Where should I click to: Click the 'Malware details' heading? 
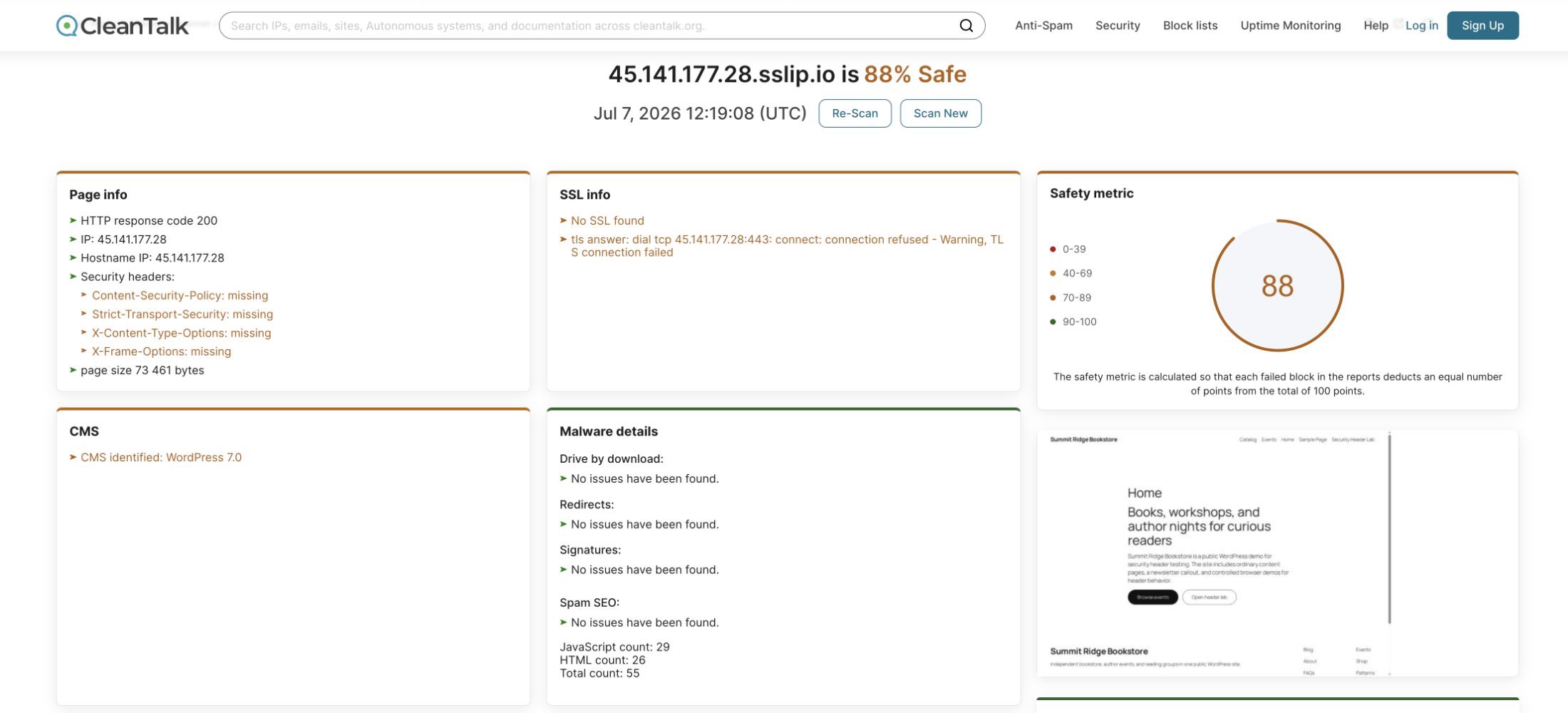(x=609, y=431)
